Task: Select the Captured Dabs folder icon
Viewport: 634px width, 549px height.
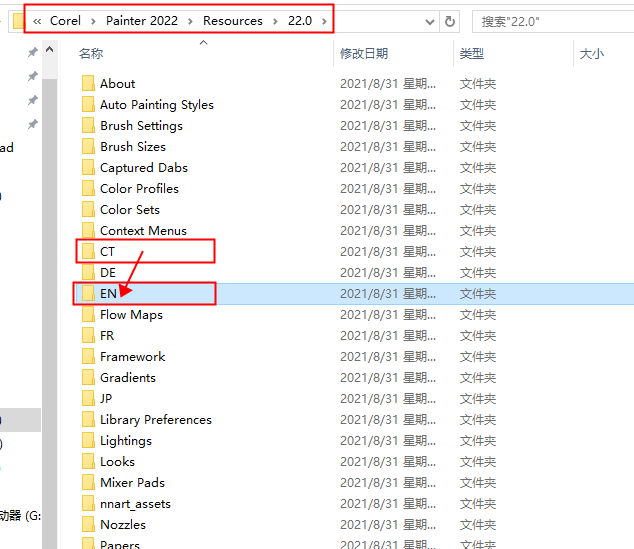Action: click(88, 167)
